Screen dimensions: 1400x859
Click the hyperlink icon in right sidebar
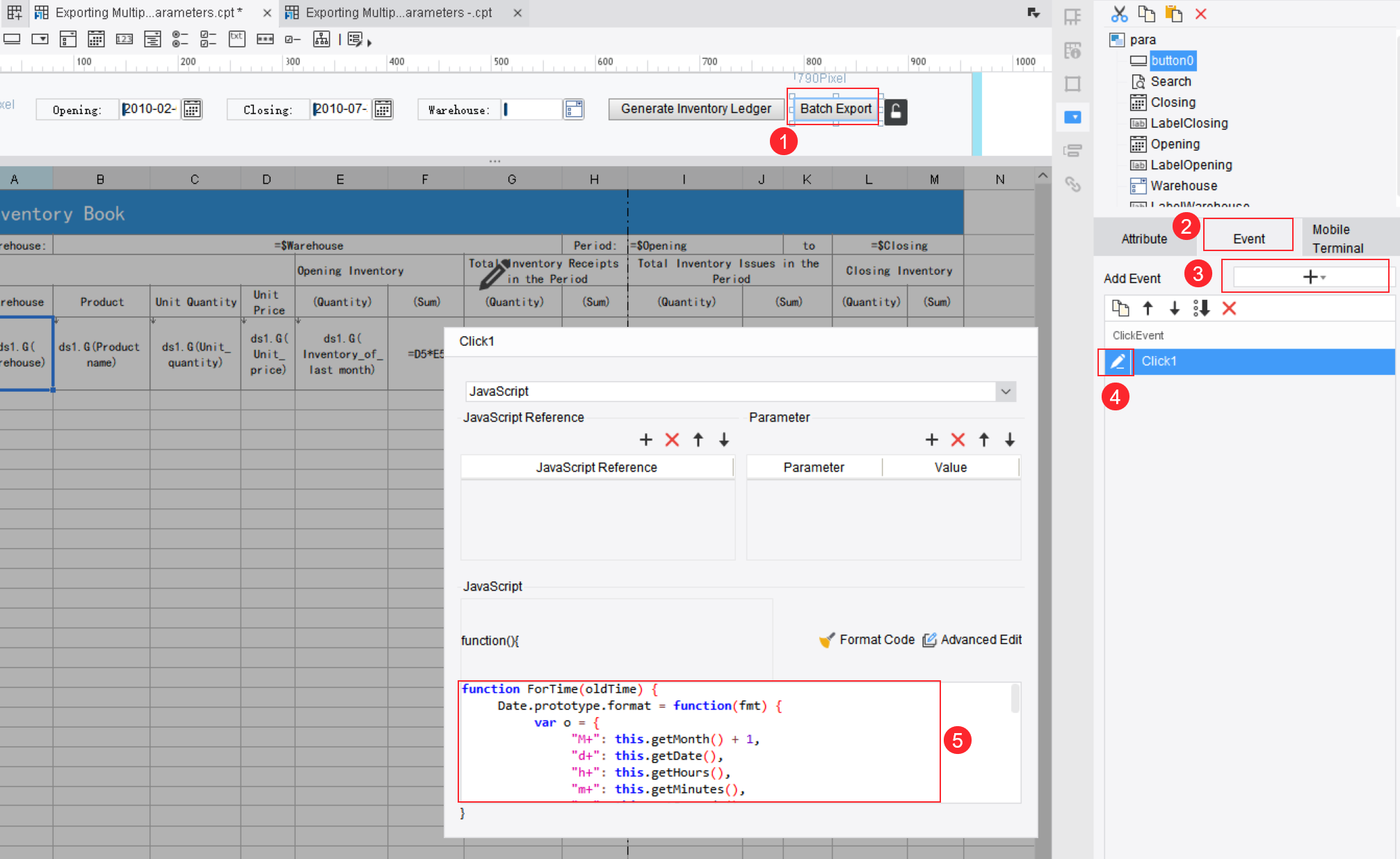(x=1072, y=184)
